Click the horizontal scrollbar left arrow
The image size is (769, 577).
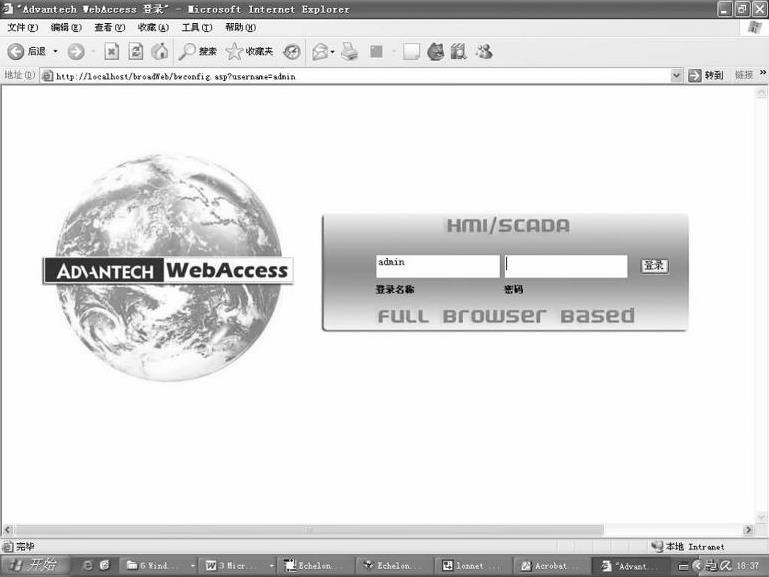[x=7, y=530]
